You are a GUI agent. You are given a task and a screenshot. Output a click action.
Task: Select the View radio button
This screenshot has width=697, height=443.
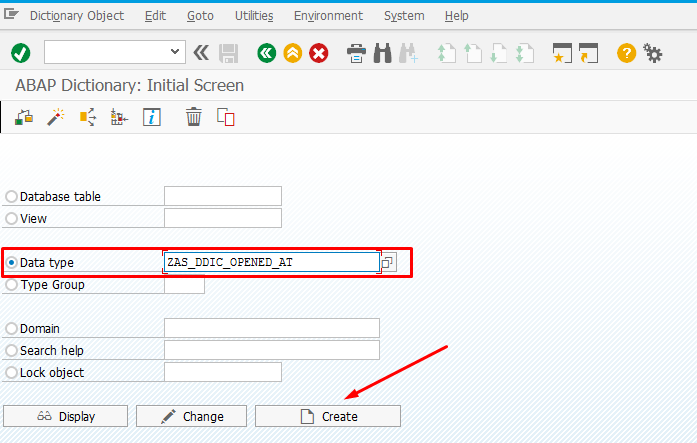coord(11,219)
